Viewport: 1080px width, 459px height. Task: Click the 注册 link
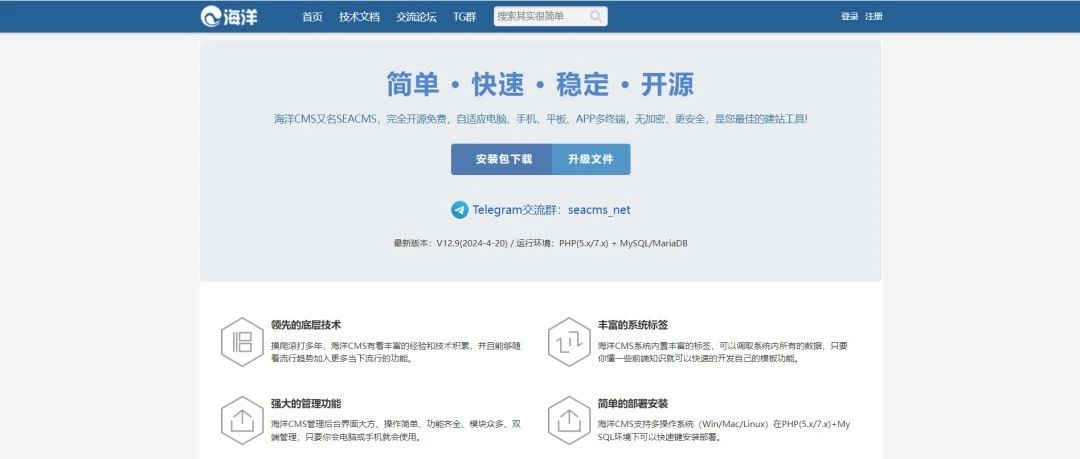click(x=874, y=17)
